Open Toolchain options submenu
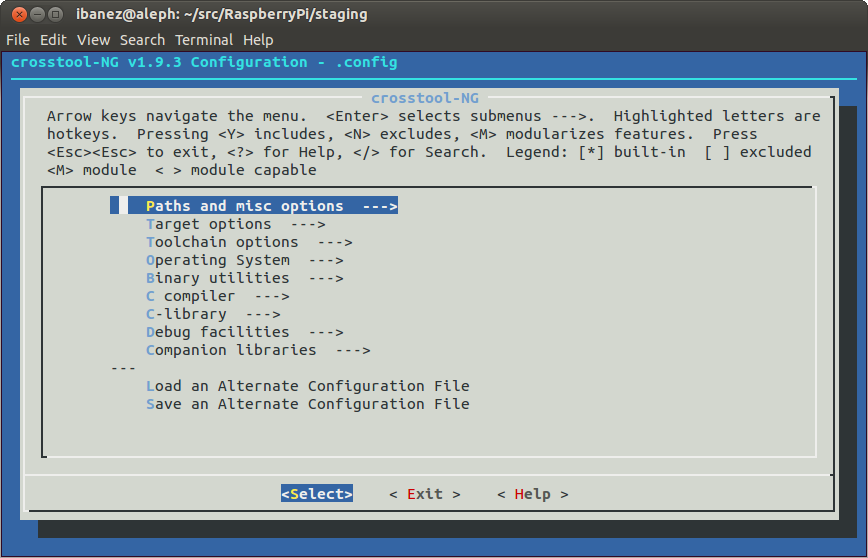The image size is (868, 558). (x=249, y=242)
